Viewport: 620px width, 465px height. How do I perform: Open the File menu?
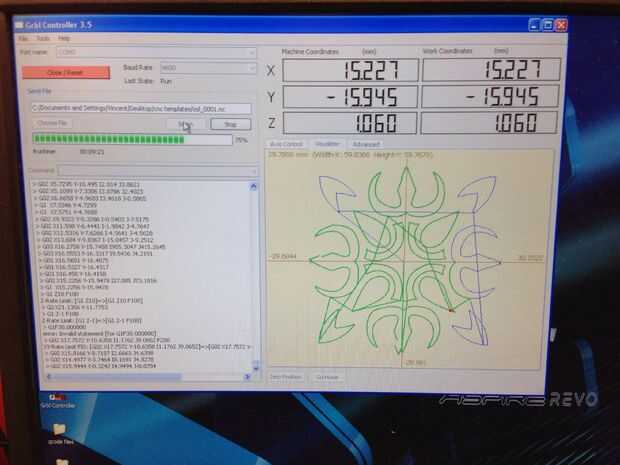pos(23,39)
